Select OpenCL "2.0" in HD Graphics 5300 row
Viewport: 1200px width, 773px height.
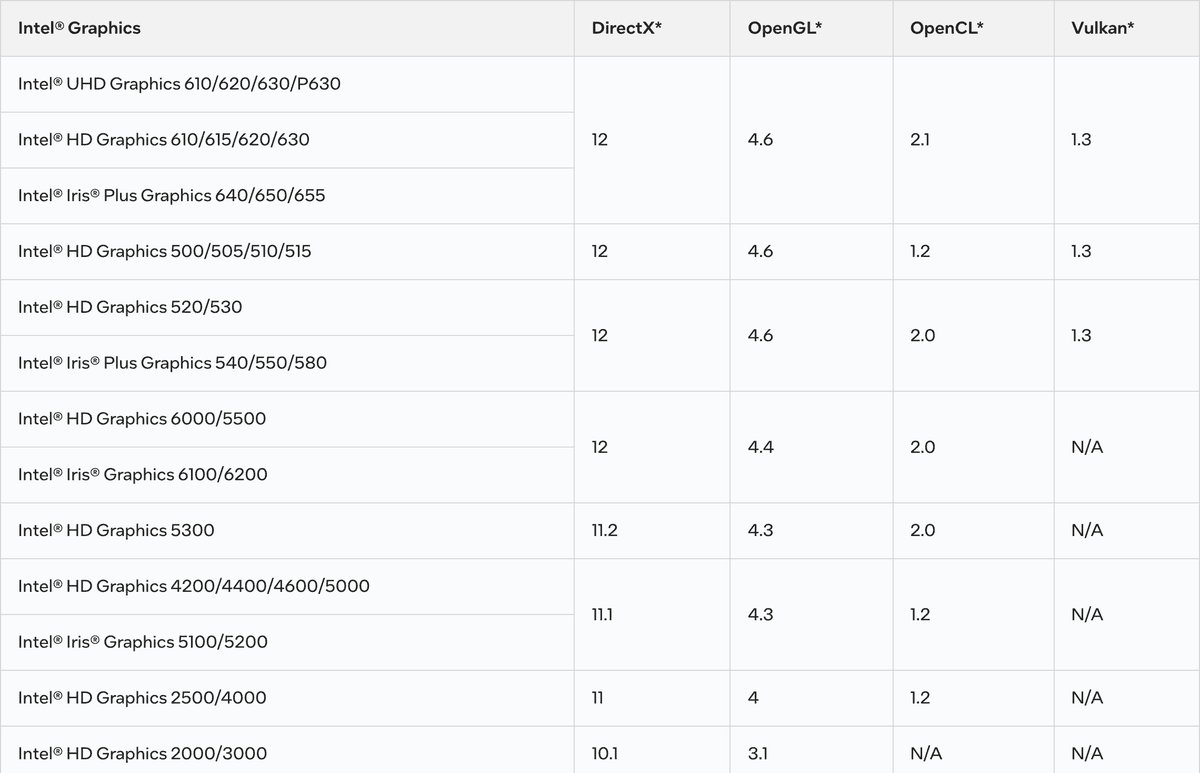[923, 531]
